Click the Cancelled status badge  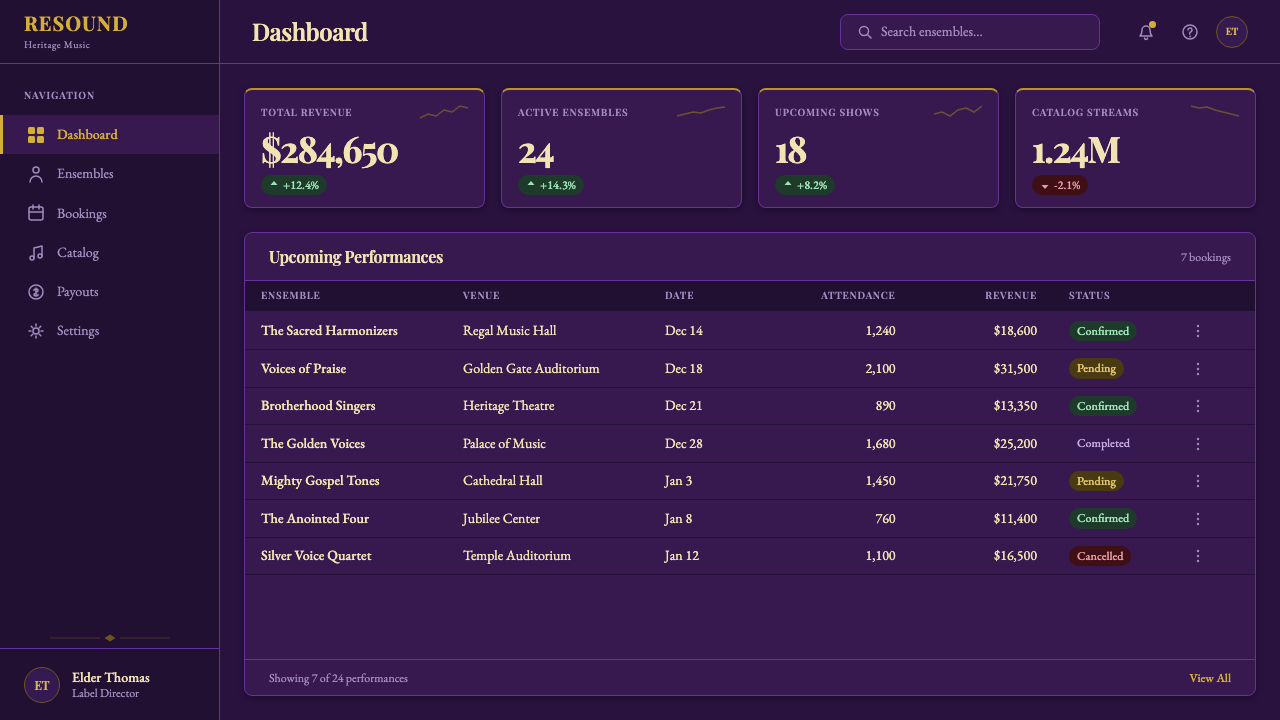pos(1100,556)
